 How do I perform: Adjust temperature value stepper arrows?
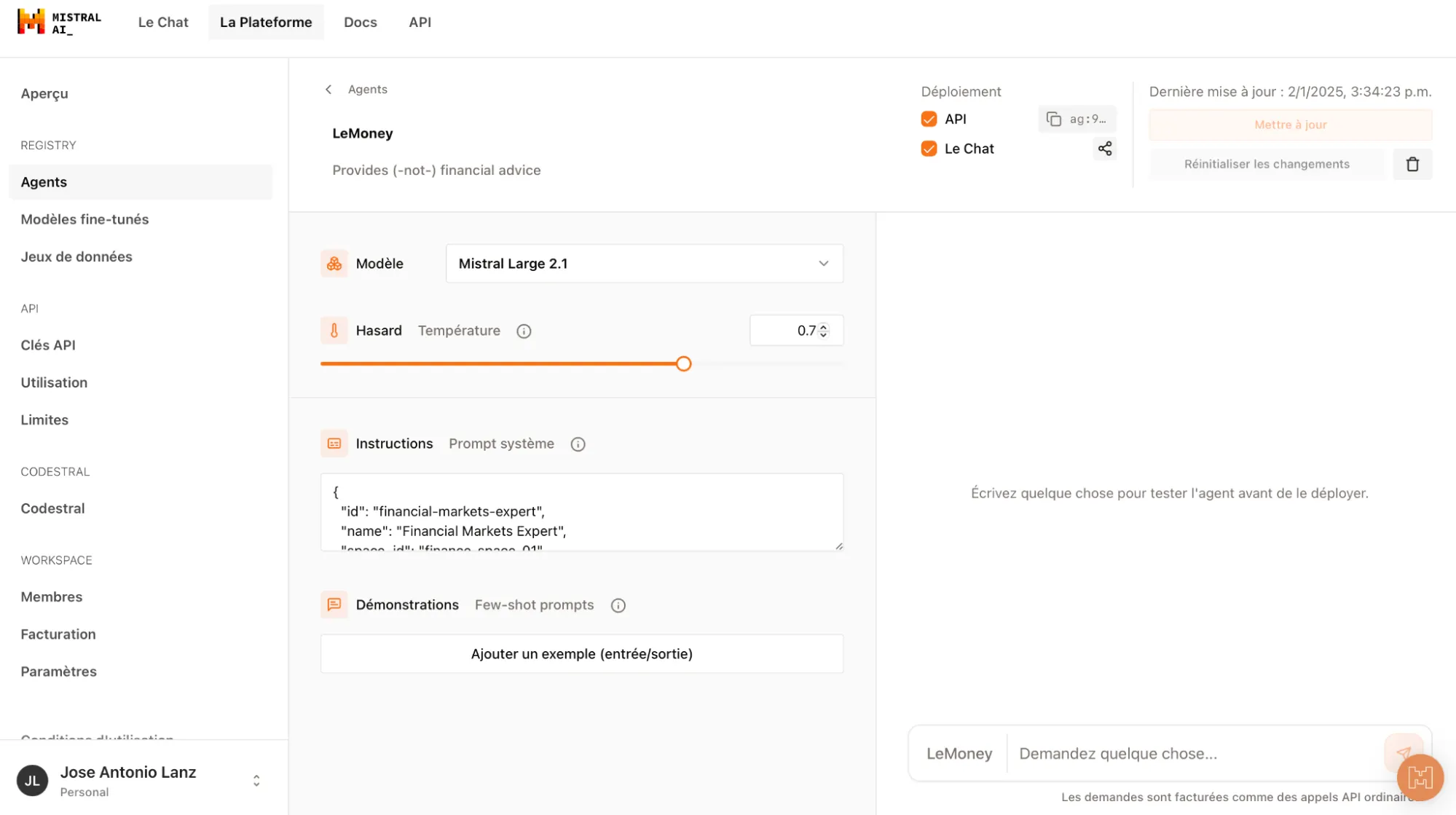tap(823, 331)
